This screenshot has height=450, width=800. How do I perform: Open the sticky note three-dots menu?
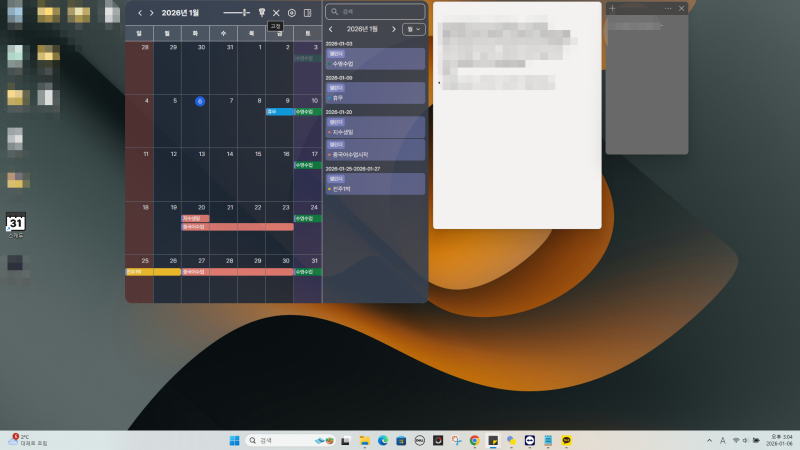(x=668, y=8)
